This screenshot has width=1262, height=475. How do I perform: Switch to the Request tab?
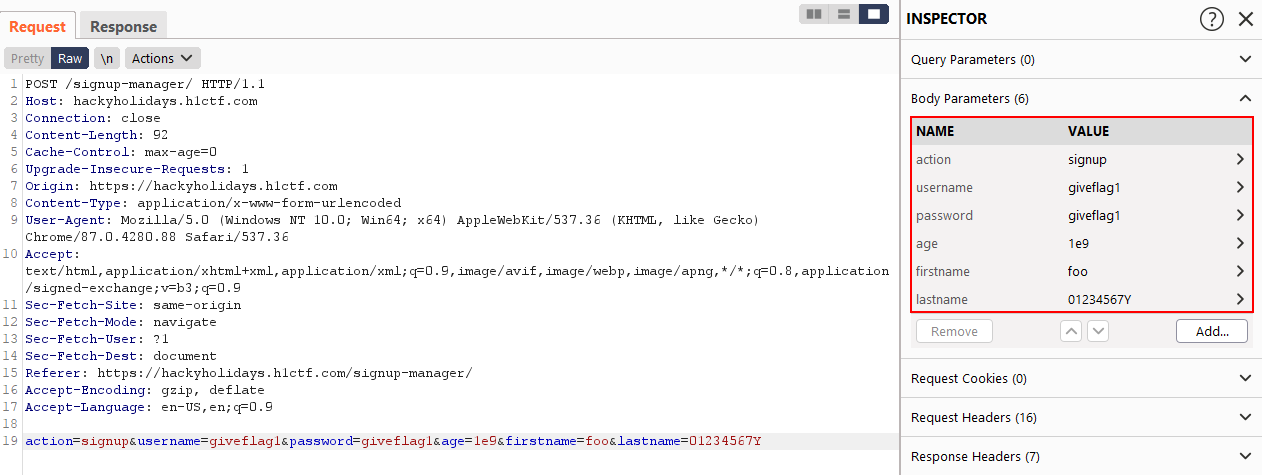[38, 27]
